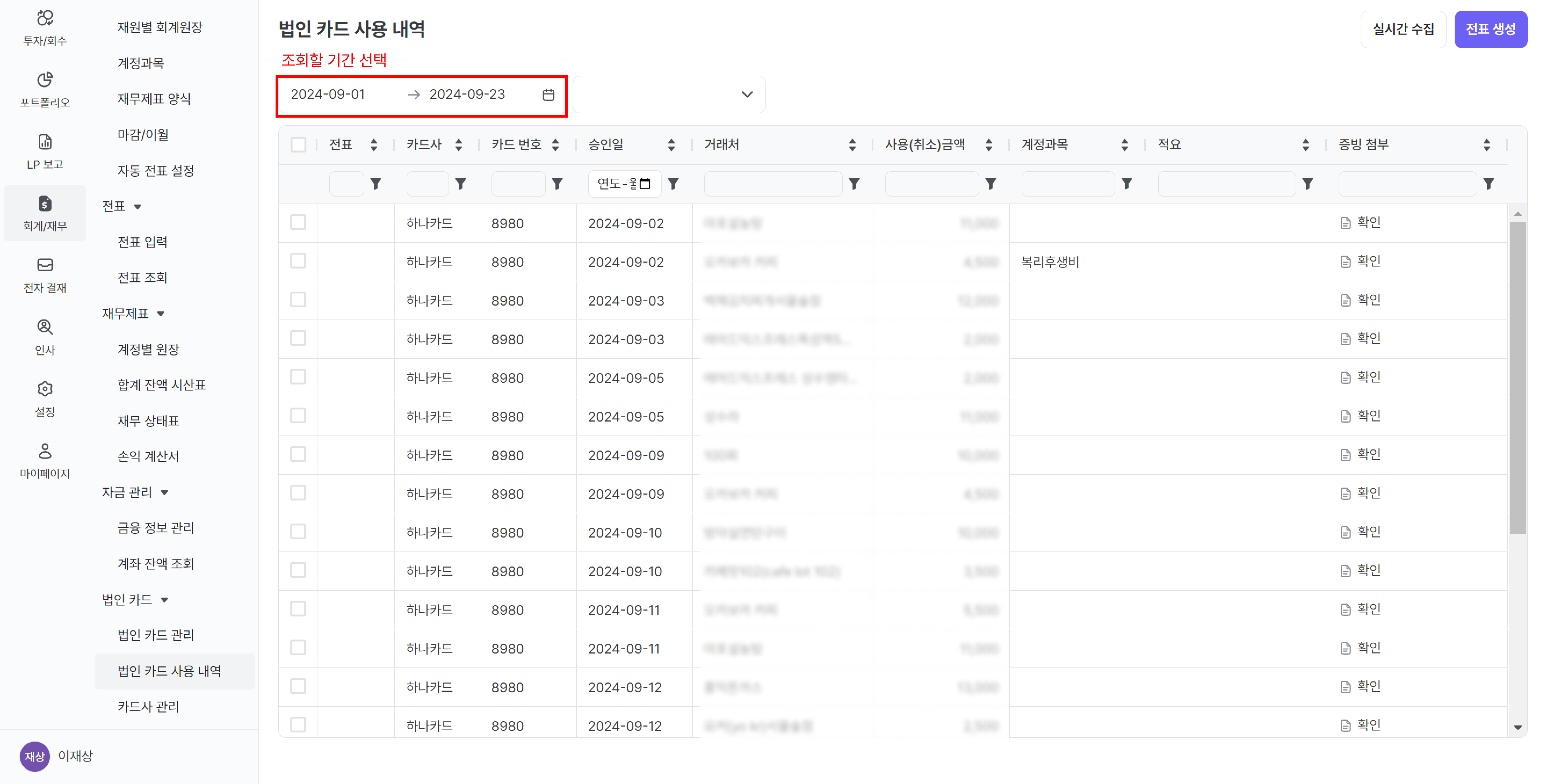Click the scrollbar down arrow
Screen dimensions: 1547x784
click(1517, 728)
